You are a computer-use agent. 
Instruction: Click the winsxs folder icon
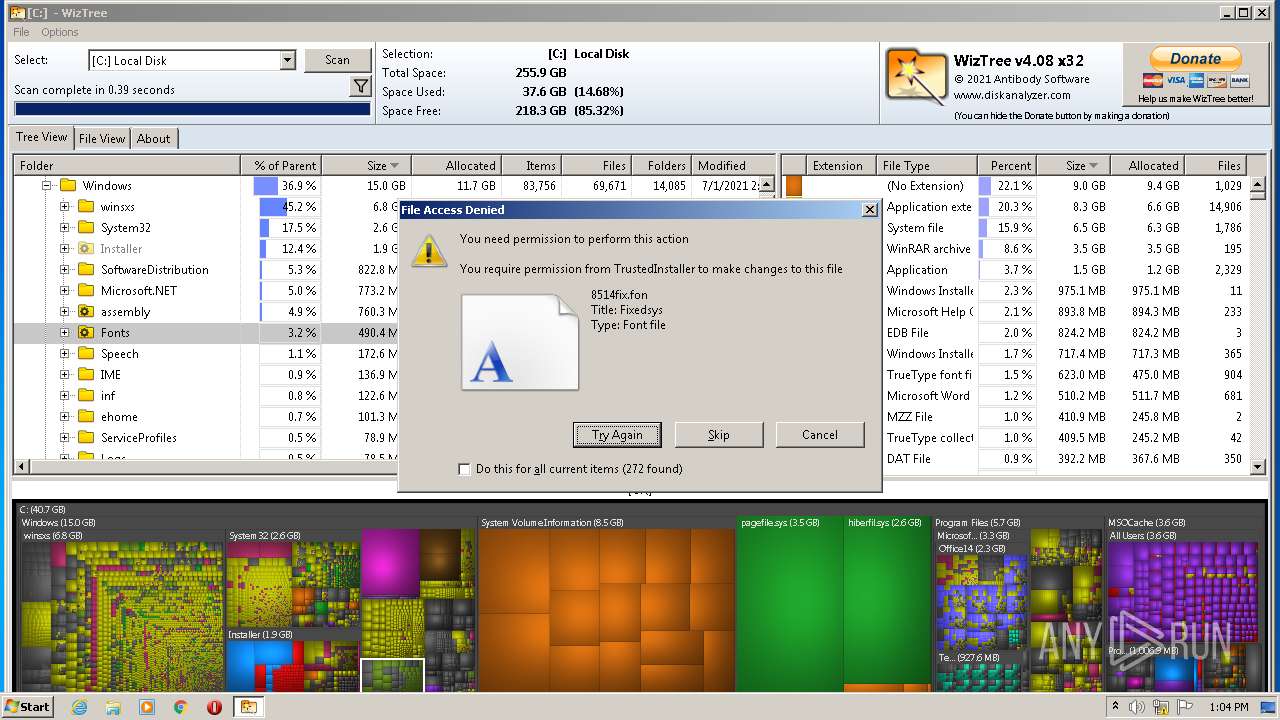click(86, 207)
